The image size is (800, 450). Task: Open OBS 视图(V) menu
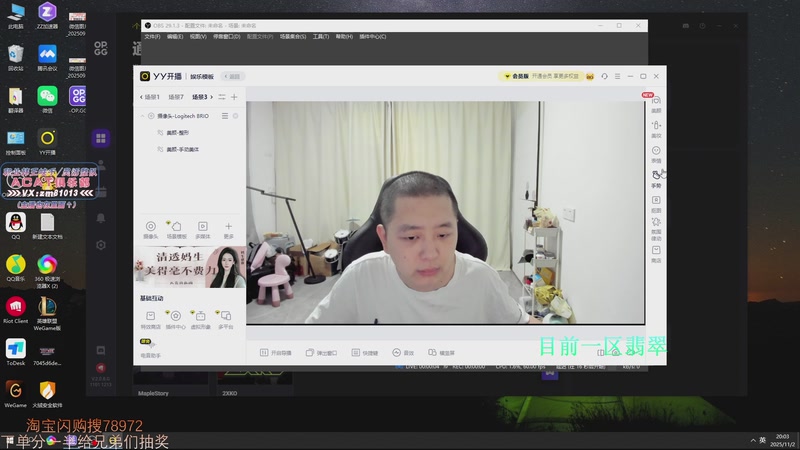point(198,37)
